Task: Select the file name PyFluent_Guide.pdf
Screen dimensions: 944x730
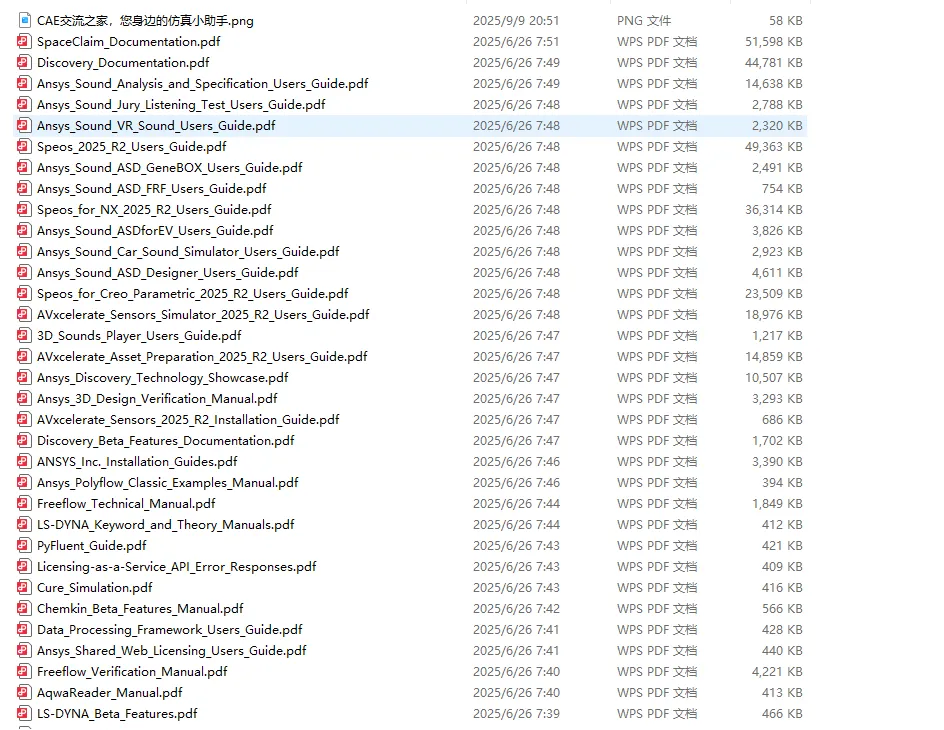Action: (x=92, y=546)
